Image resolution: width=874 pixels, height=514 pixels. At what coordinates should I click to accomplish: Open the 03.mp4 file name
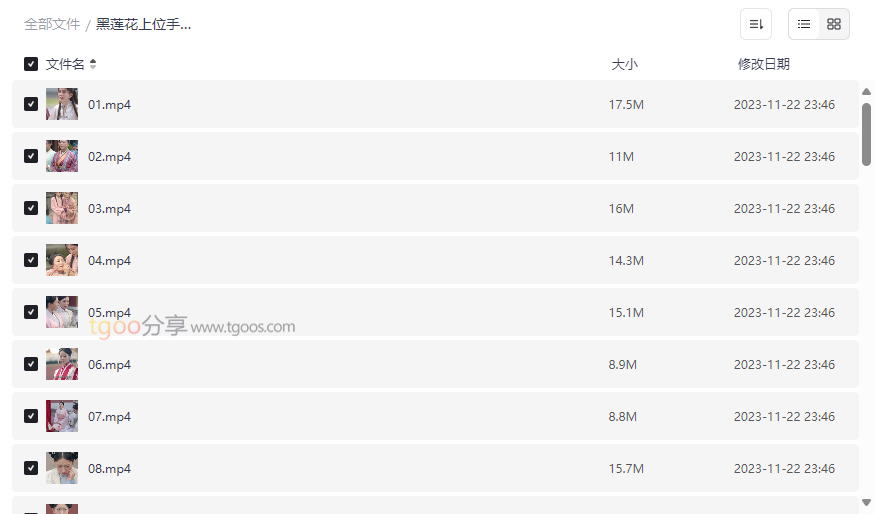pyautogui.click(x=109, y=208)
